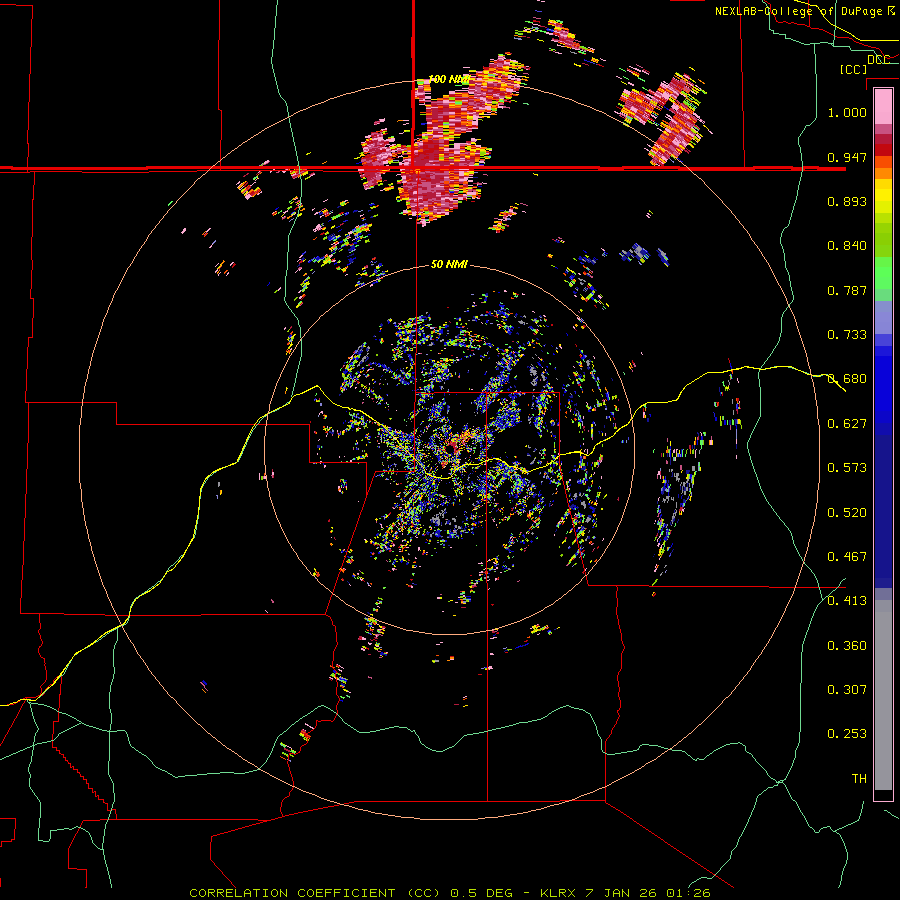Select the 0.680 legend value
The width and height of the screenshot is (900, 900).
[x=847, y=379]
